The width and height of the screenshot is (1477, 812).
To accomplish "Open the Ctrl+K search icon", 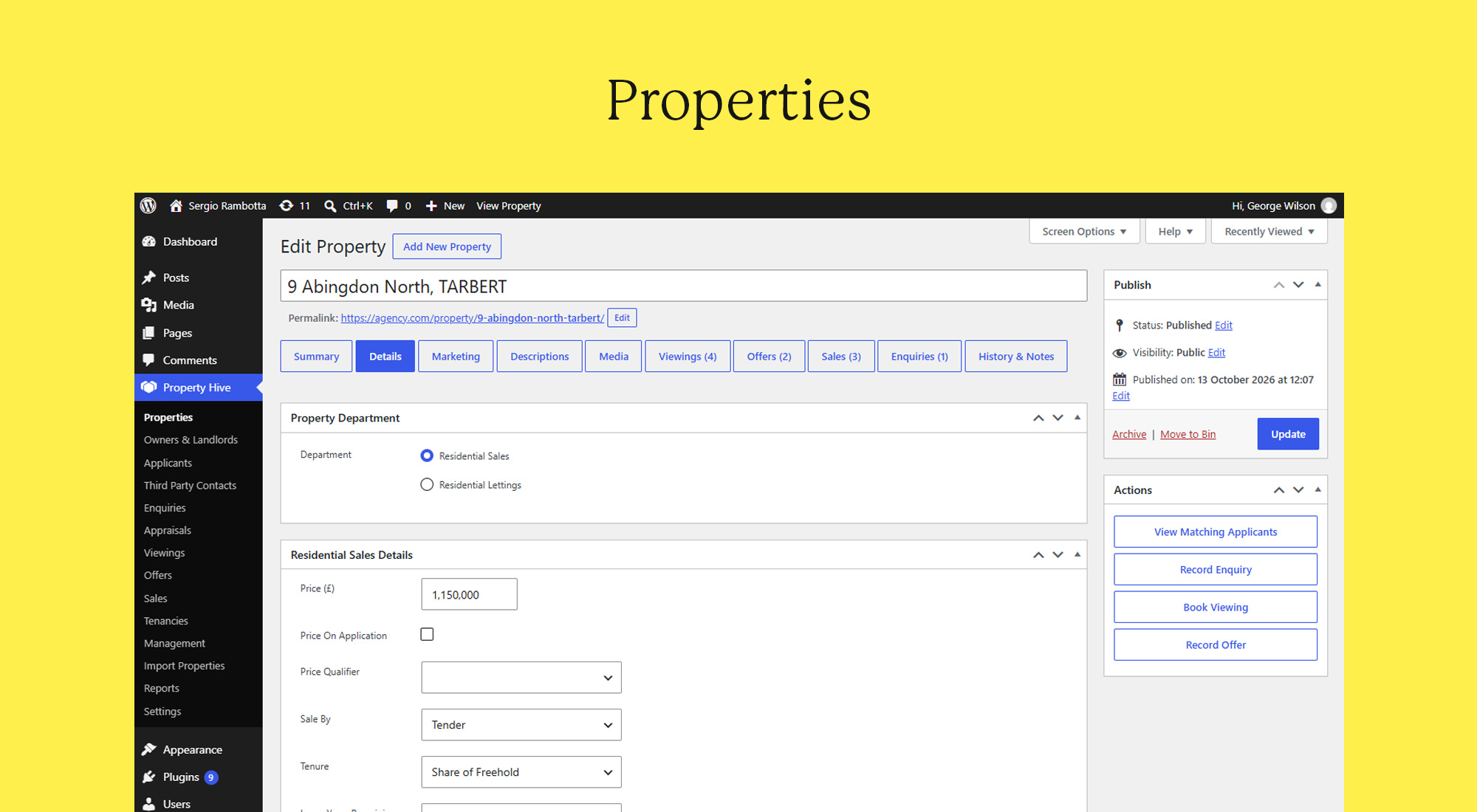I will click(330, 206).
